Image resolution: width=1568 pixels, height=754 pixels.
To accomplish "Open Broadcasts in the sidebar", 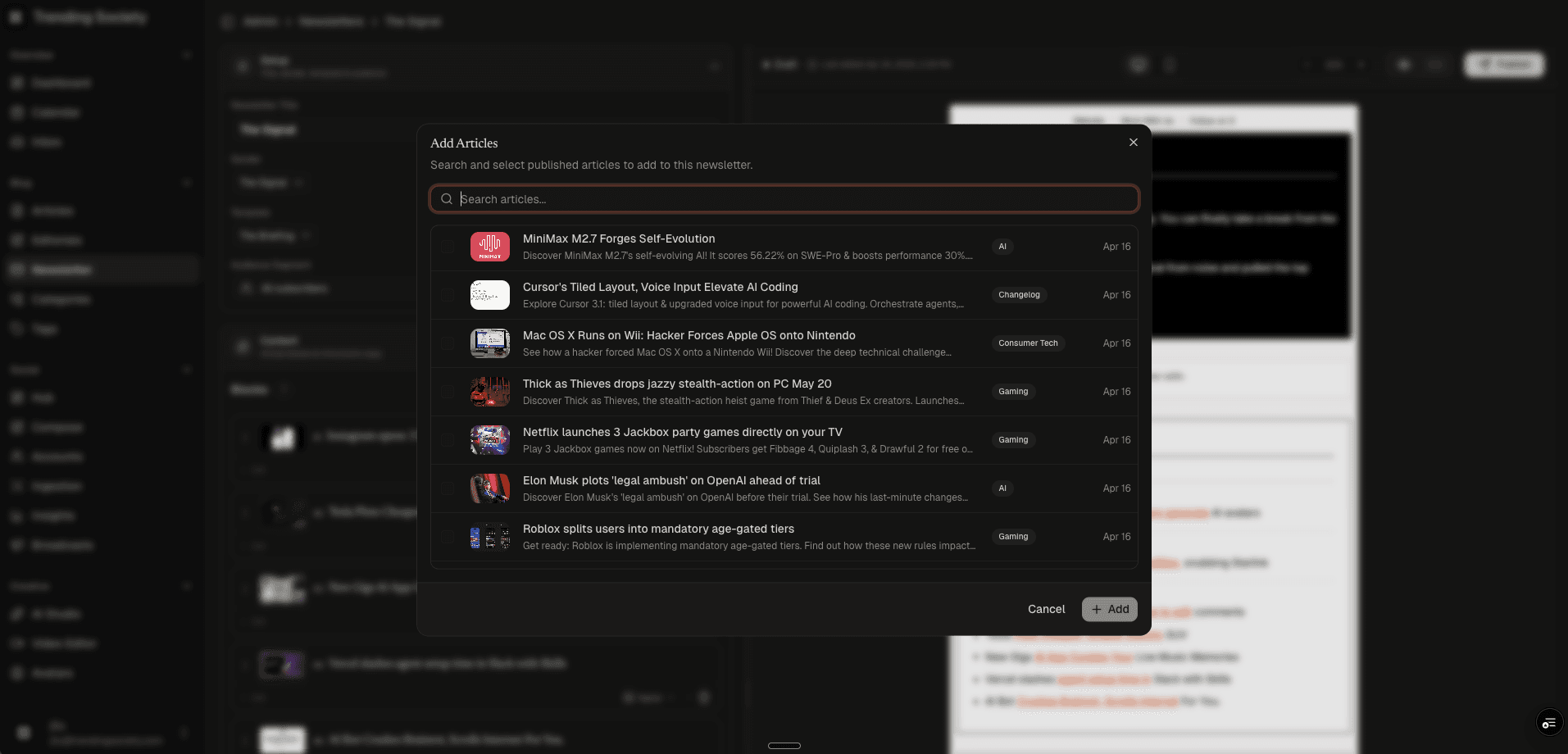I will (x=18, y=545).
